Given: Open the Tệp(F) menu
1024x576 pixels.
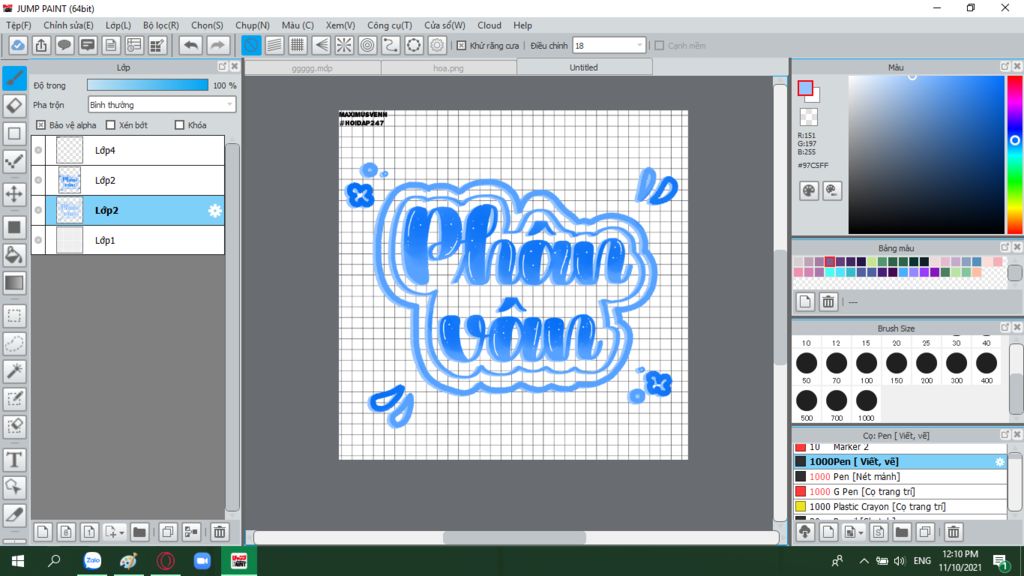Looking at the screenshot, I should point(19,25).
